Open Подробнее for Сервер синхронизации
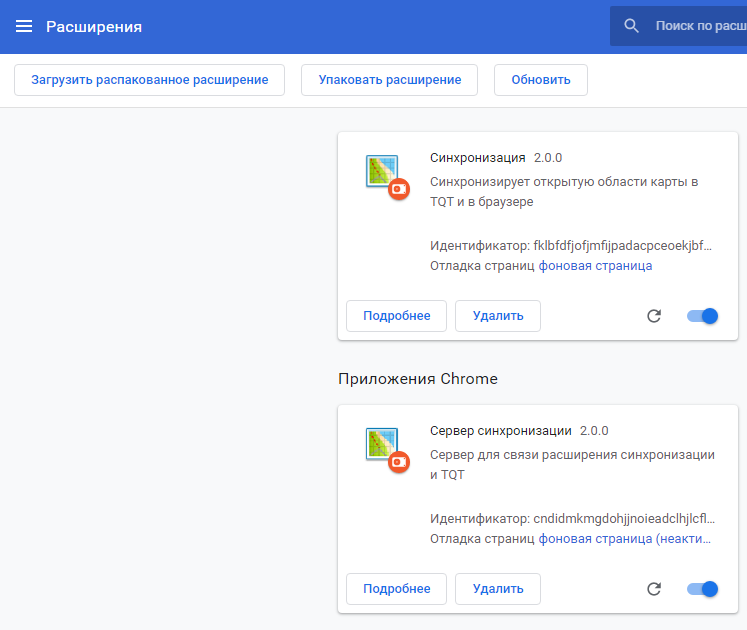Image resolution: width=747 pixels, height=630 pixels. coord(396,589)
